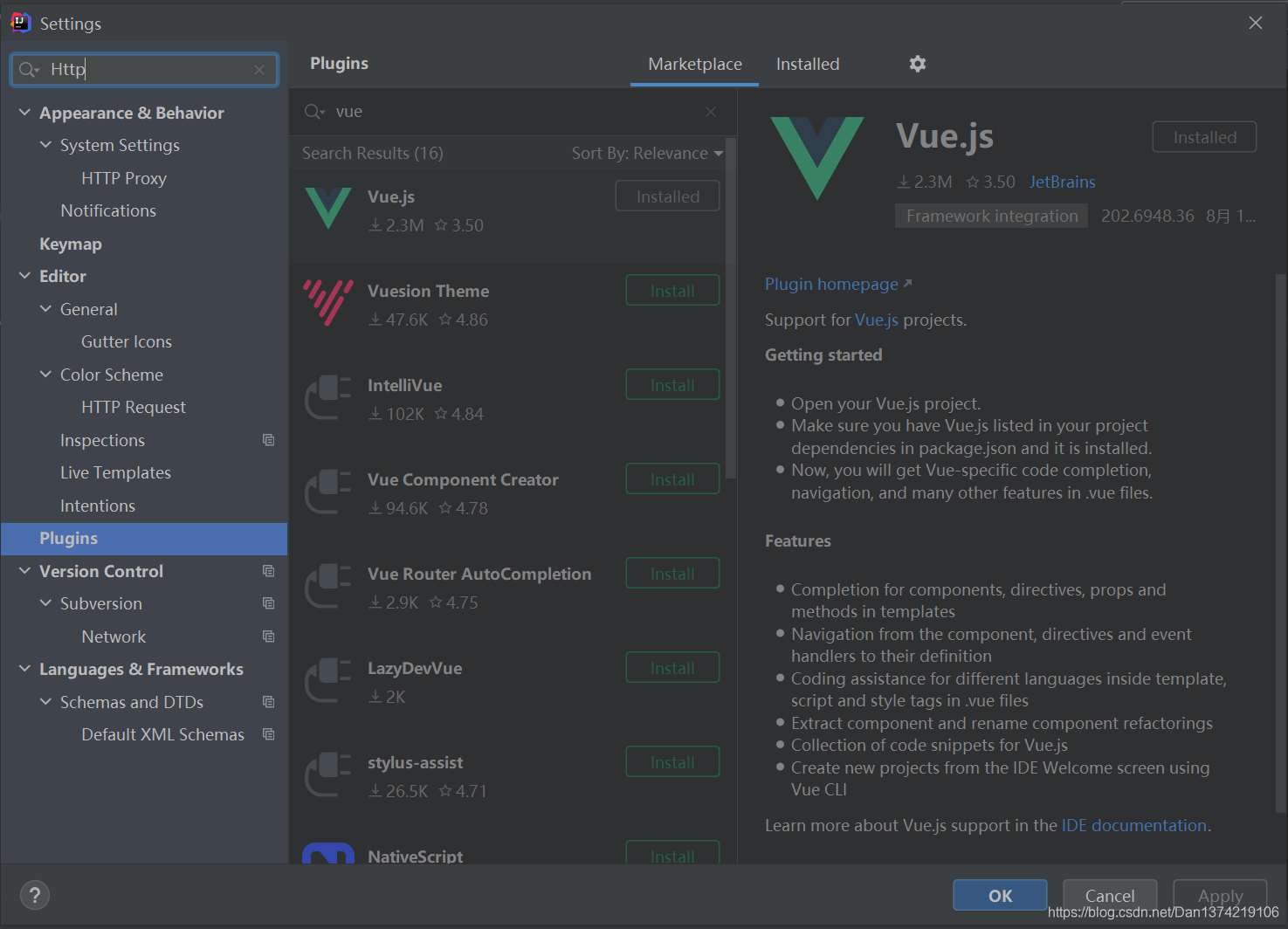Click the NativeScript plugin icon
The width and height of the screenshot is (1288, 929).
328,853
